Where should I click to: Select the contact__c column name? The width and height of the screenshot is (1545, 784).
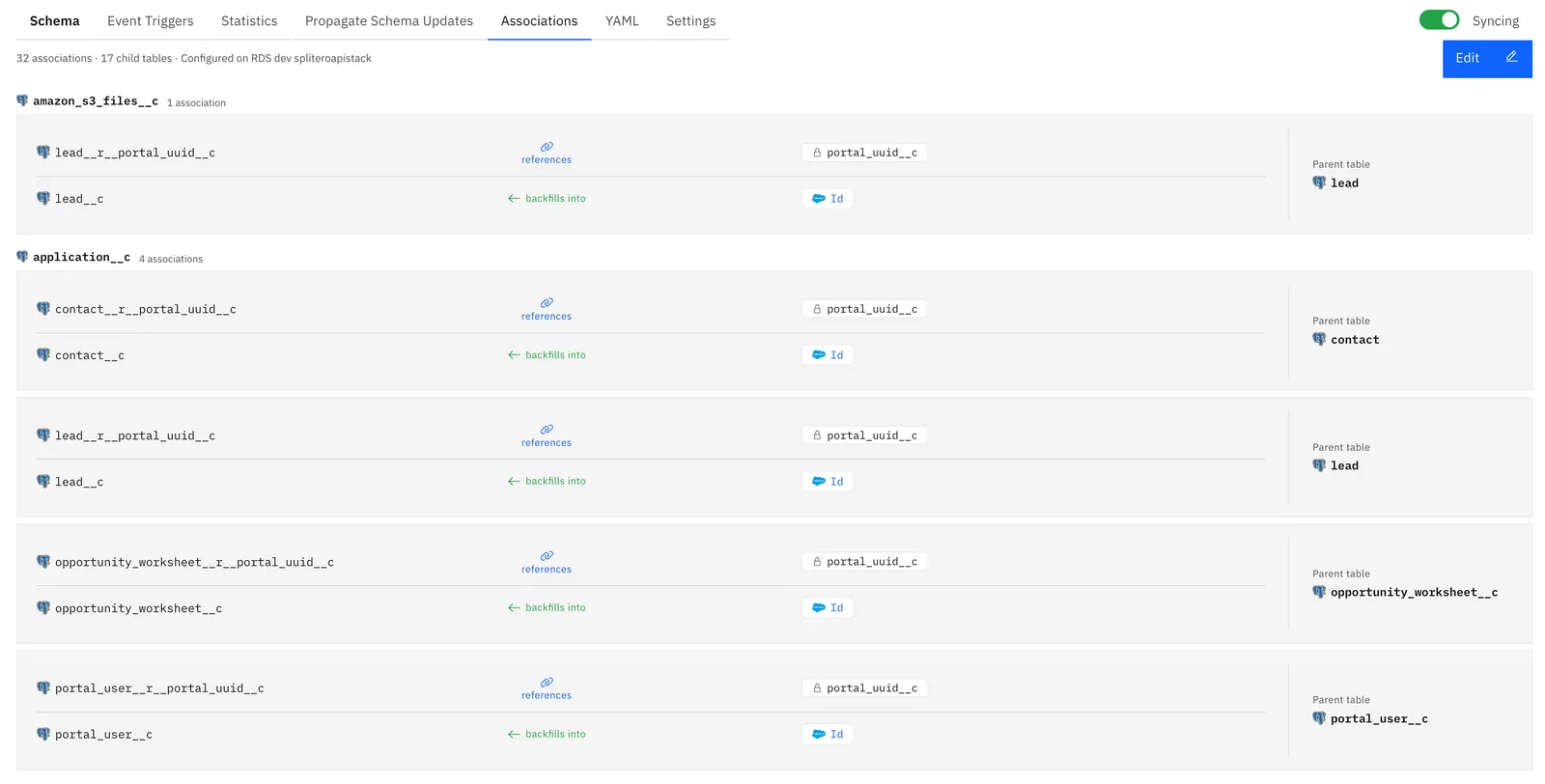[90, 356]
